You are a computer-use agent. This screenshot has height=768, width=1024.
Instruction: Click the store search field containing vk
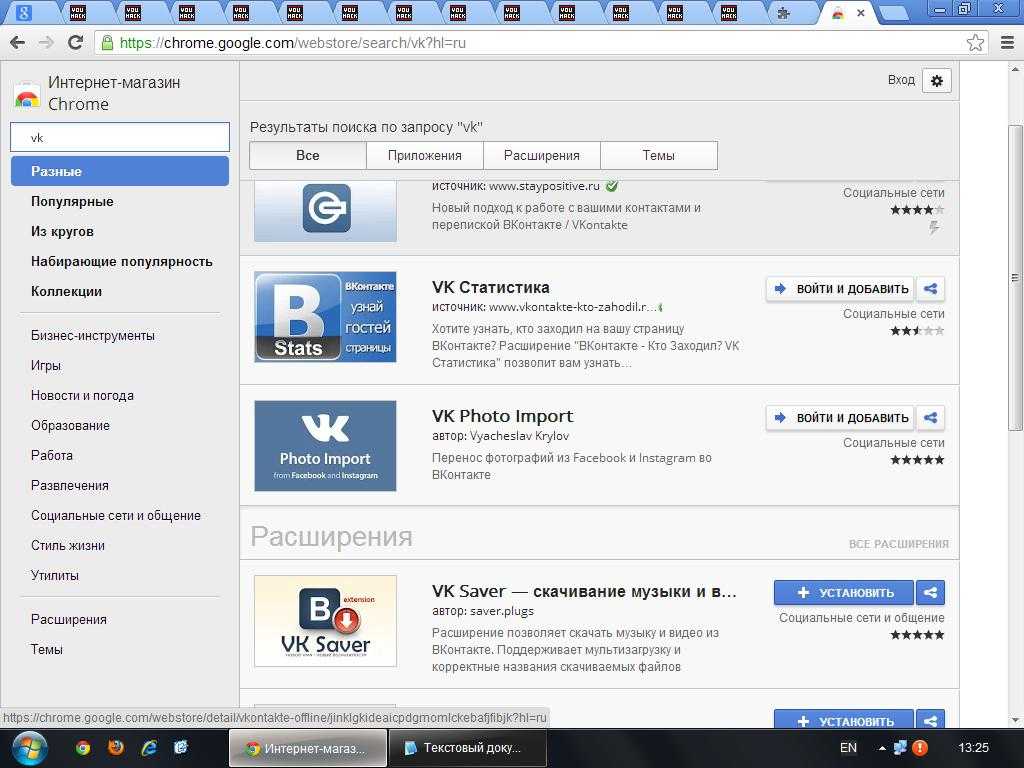(120, 137)
